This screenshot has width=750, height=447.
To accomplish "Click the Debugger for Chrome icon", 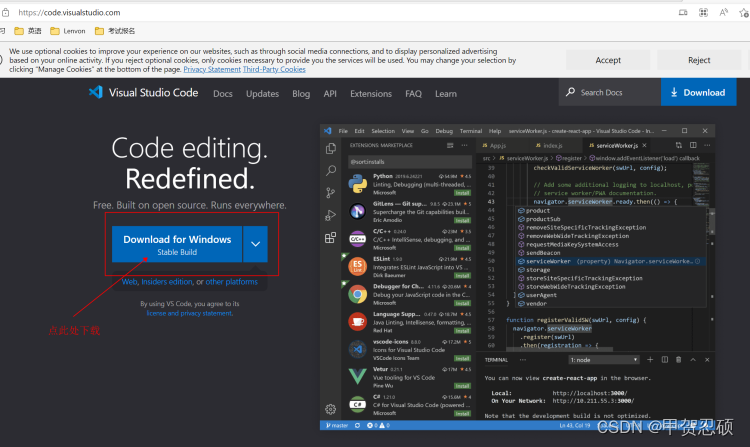I will [x=357, y=294].
